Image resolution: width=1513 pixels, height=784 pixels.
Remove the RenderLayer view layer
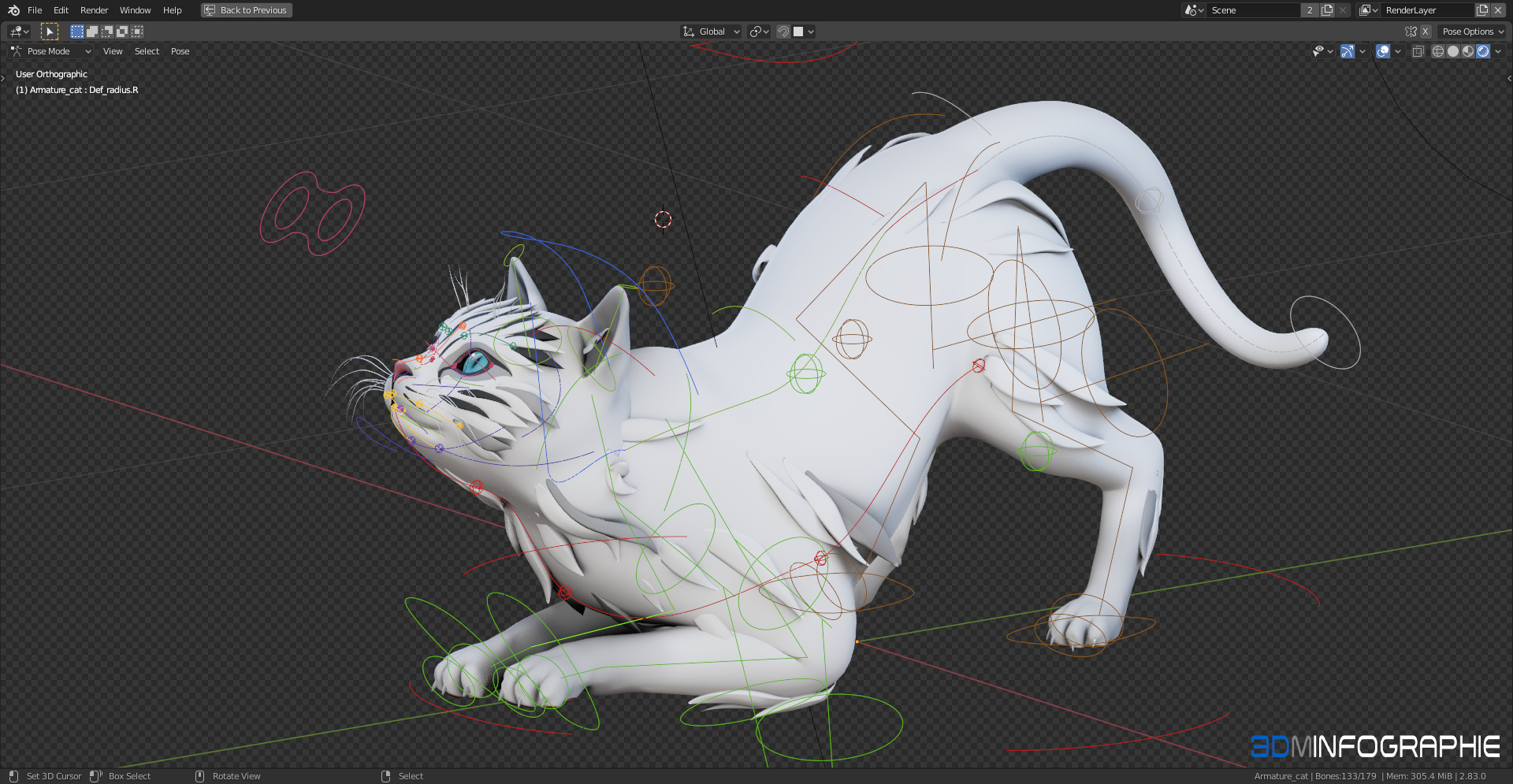point(1498,10)
